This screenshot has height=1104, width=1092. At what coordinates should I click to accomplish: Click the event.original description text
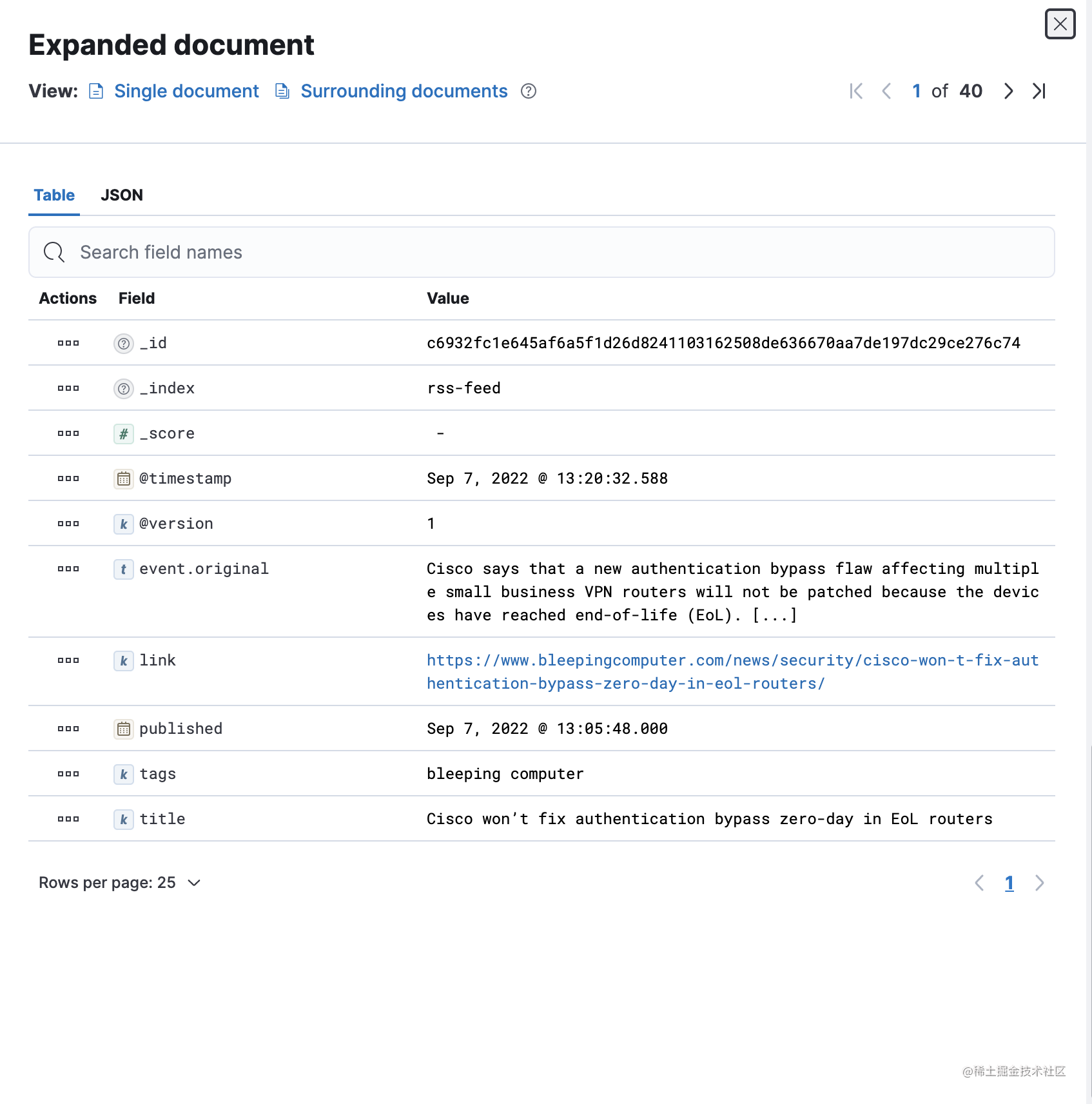click(x=733, y=592)
